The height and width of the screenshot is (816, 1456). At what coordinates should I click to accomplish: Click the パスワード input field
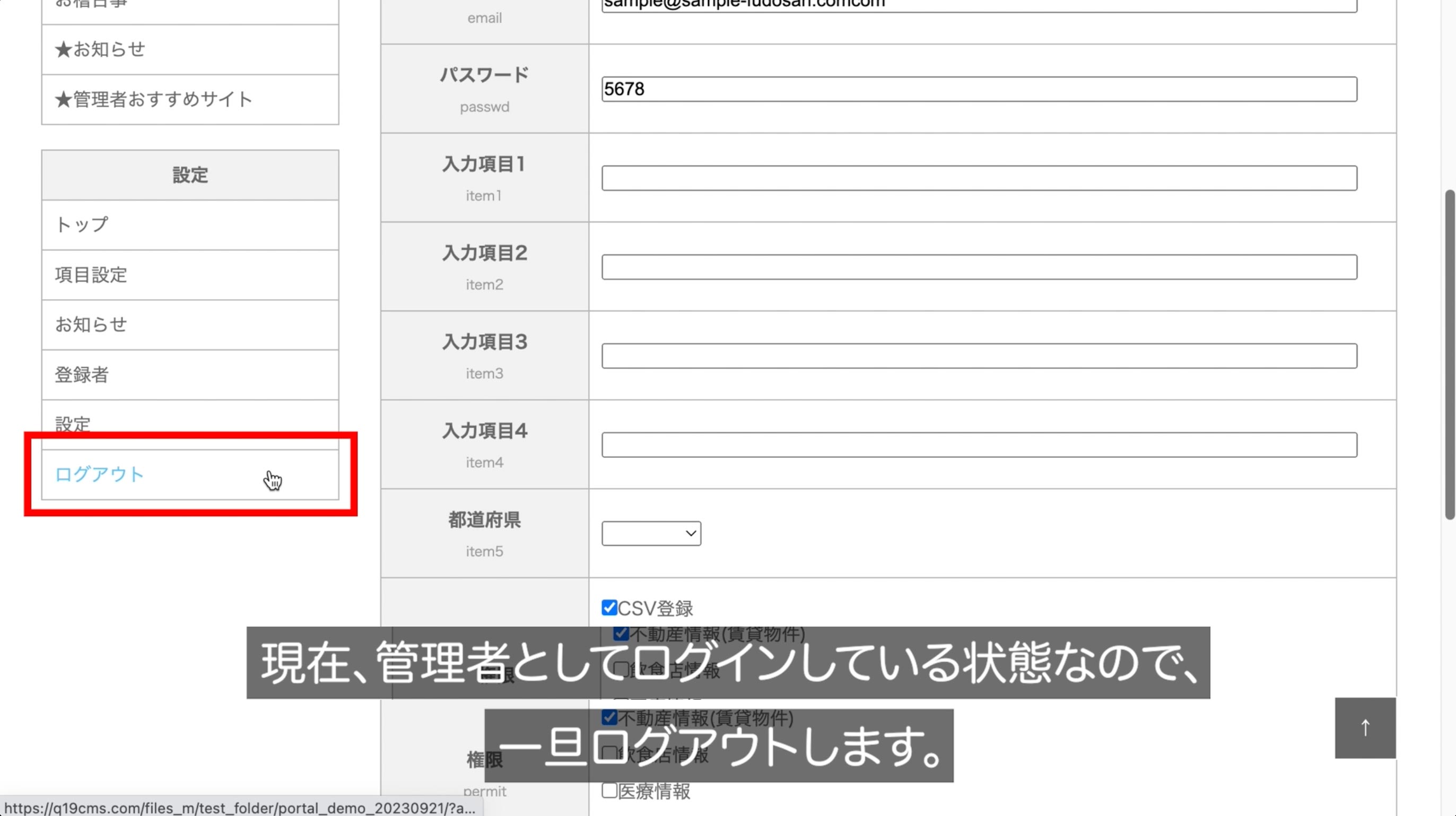pos(979,89)
